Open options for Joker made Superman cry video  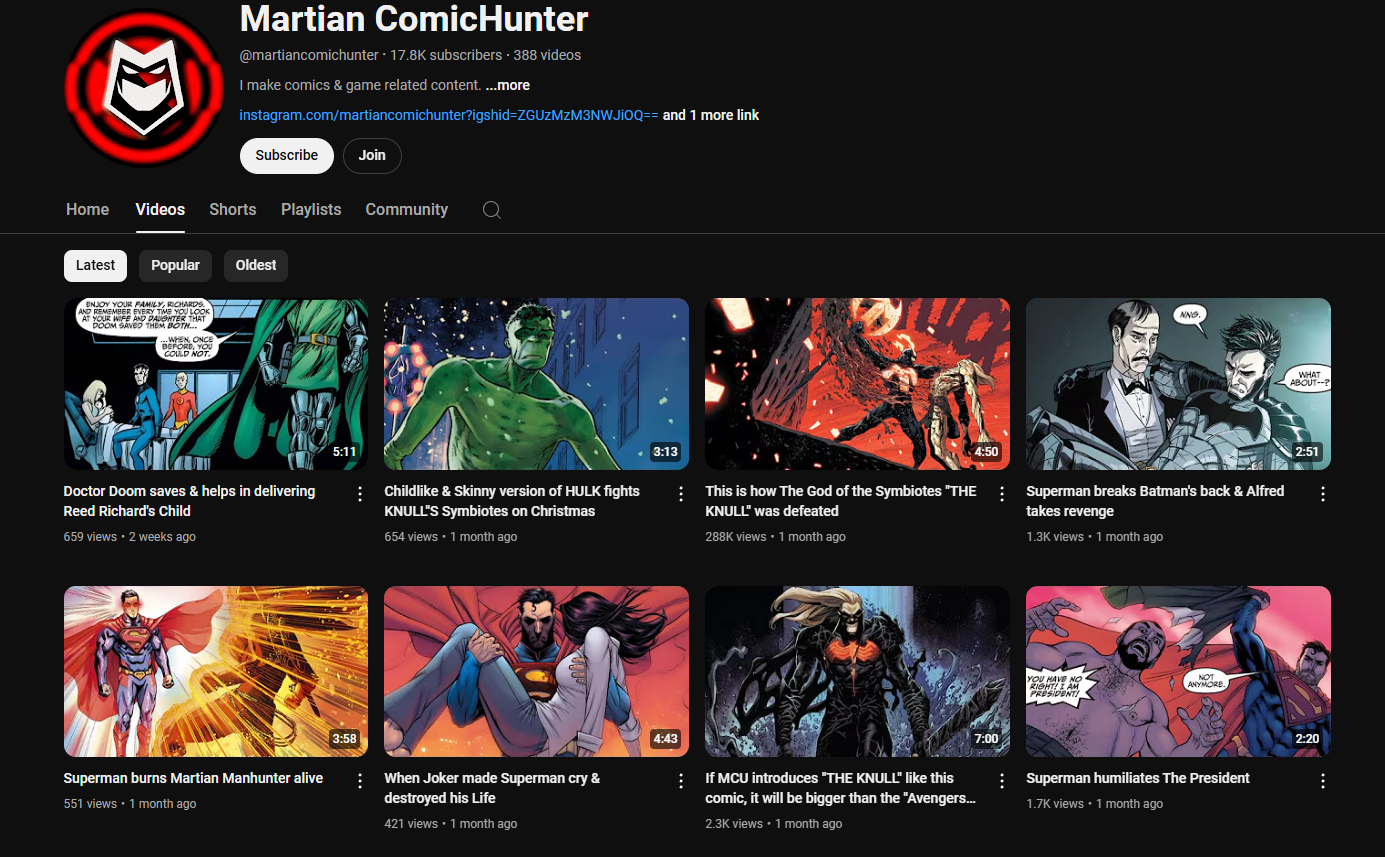pyautogui.click(x=681, y=781)
